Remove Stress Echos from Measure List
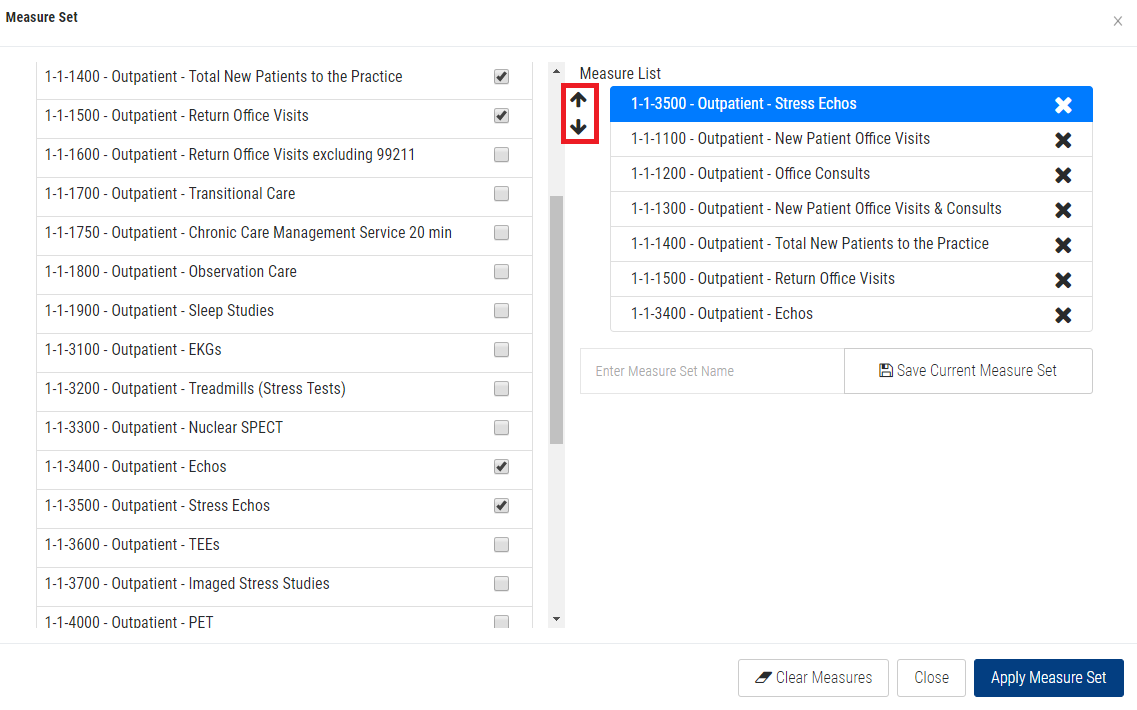1137x710 pixels. [x=1063, y=105]
